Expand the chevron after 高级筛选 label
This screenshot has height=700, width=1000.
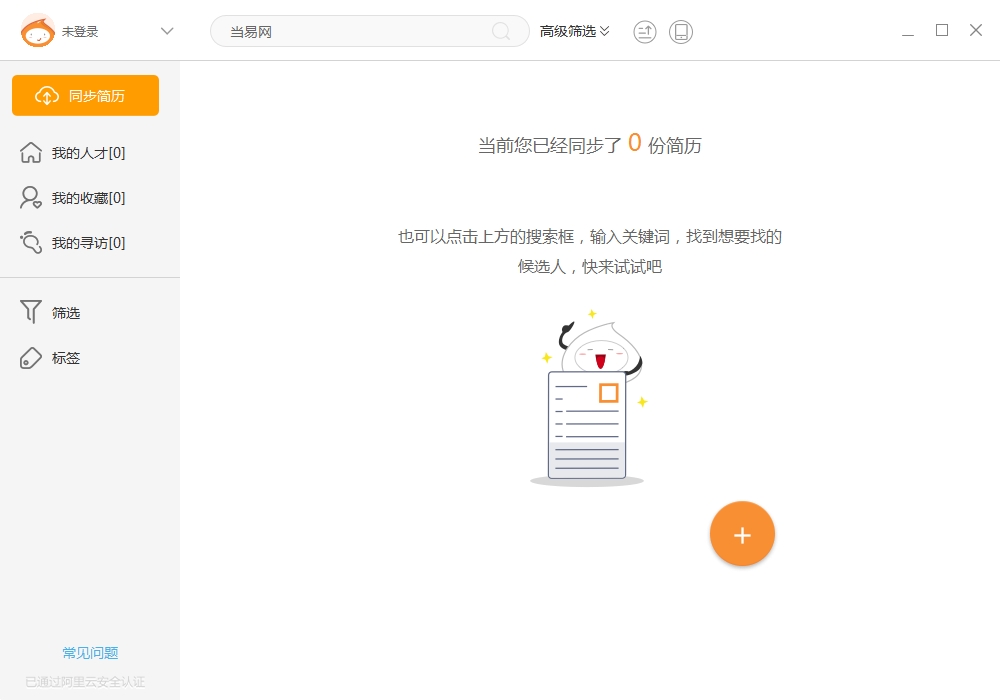604,31
